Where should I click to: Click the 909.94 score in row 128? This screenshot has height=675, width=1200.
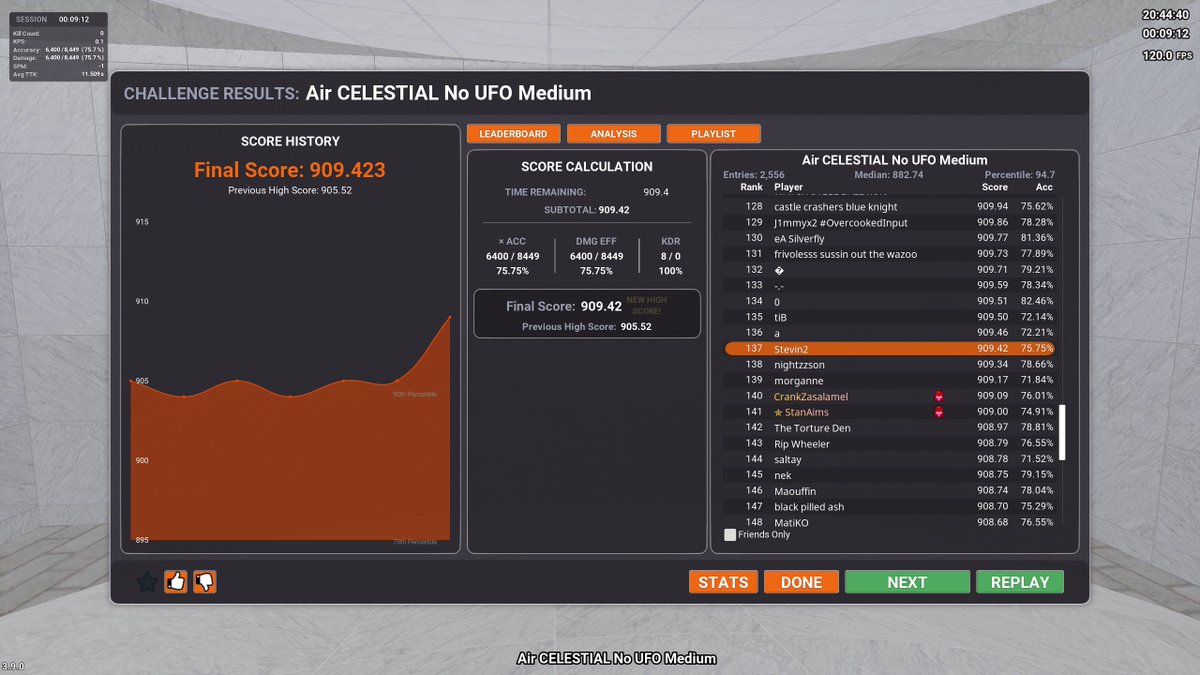click(993, 207)
